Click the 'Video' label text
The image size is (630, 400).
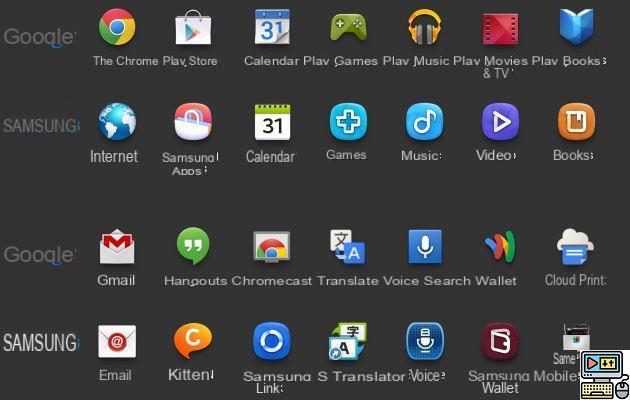point(494,155)
